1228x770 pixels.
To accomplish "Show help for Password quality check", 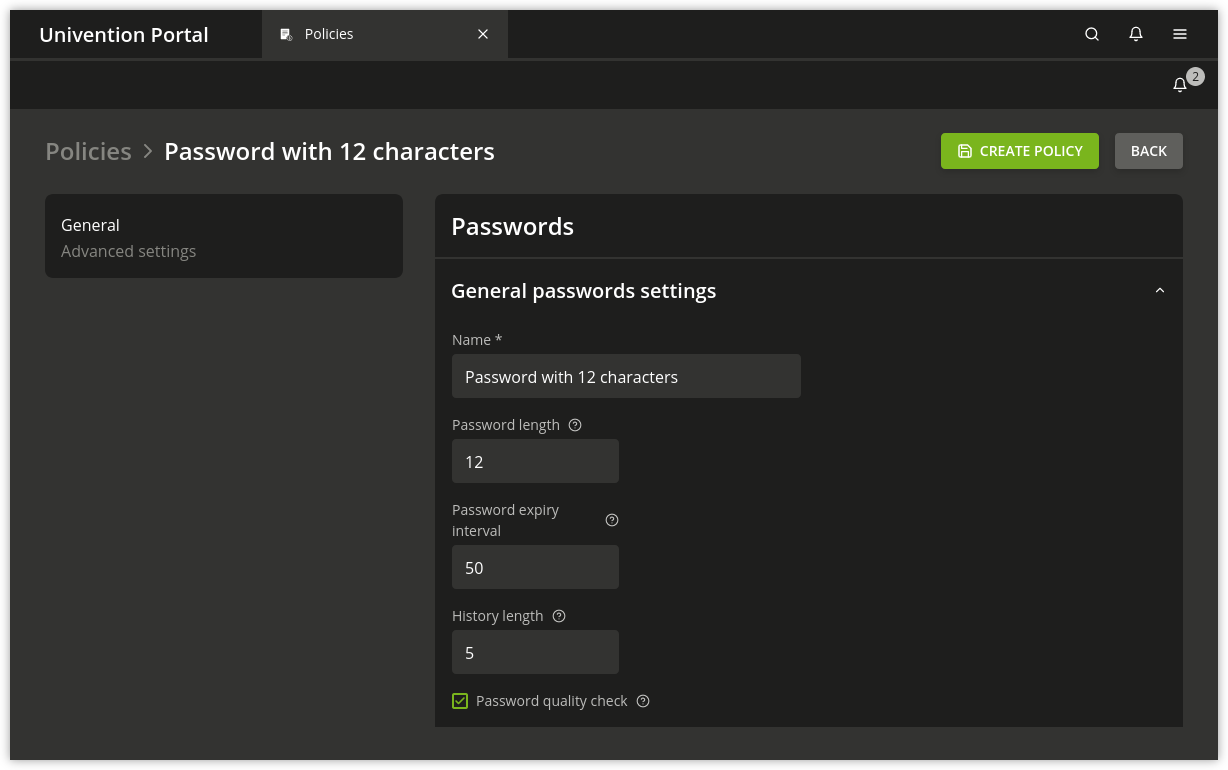I will pos(643,701).
